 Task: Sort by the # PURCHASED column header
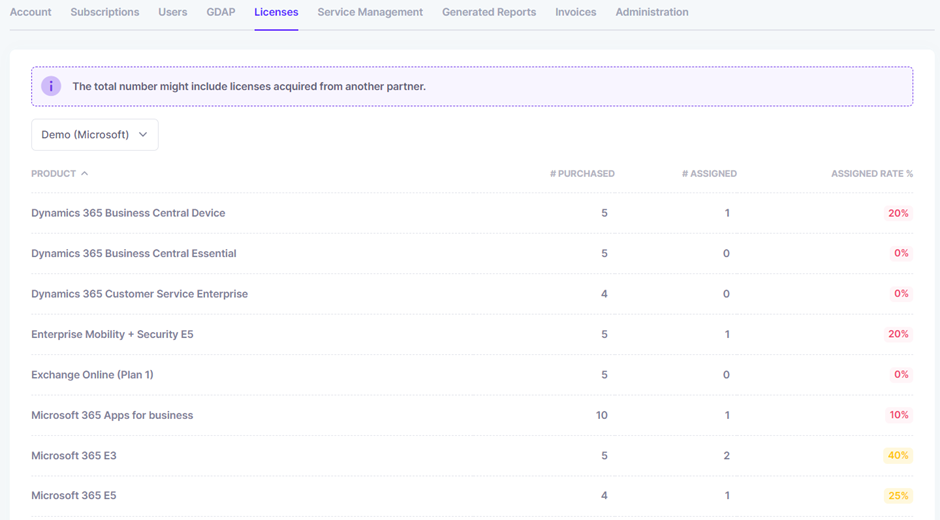pos(582,173)
